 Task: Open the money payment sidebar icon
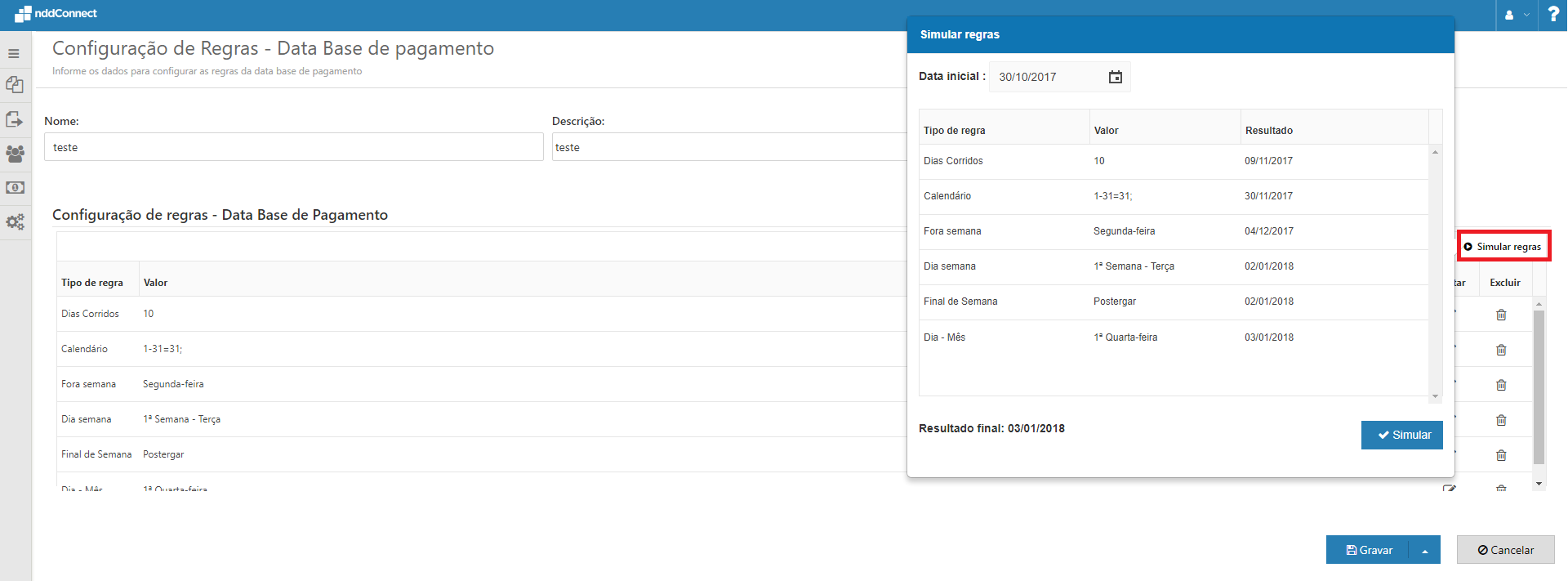point(15,188)
